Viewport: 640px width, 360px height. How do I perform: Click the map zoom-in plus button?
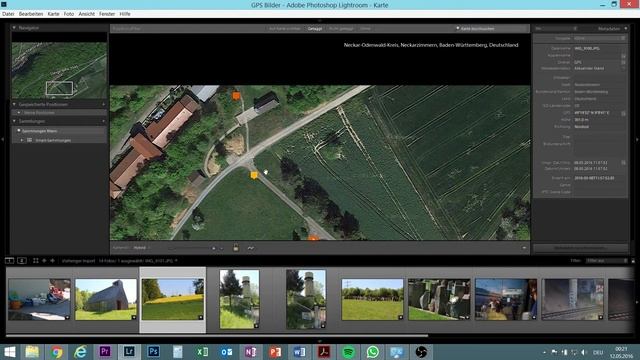pyautogui.click(x=213, y=248)
